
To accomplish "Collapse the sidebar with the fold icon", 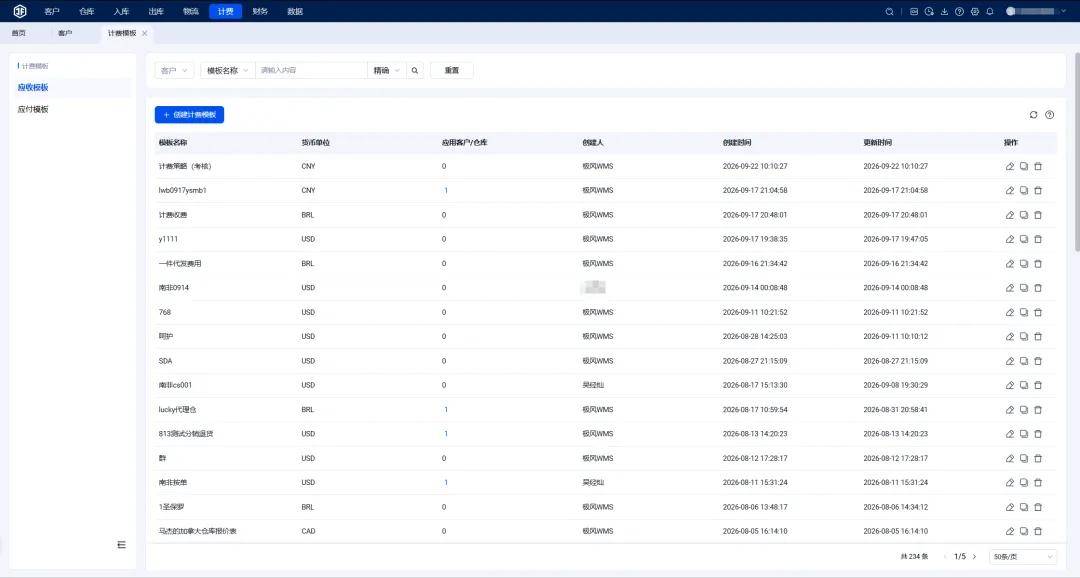I will pyautogui.click(x=121, y=545).
